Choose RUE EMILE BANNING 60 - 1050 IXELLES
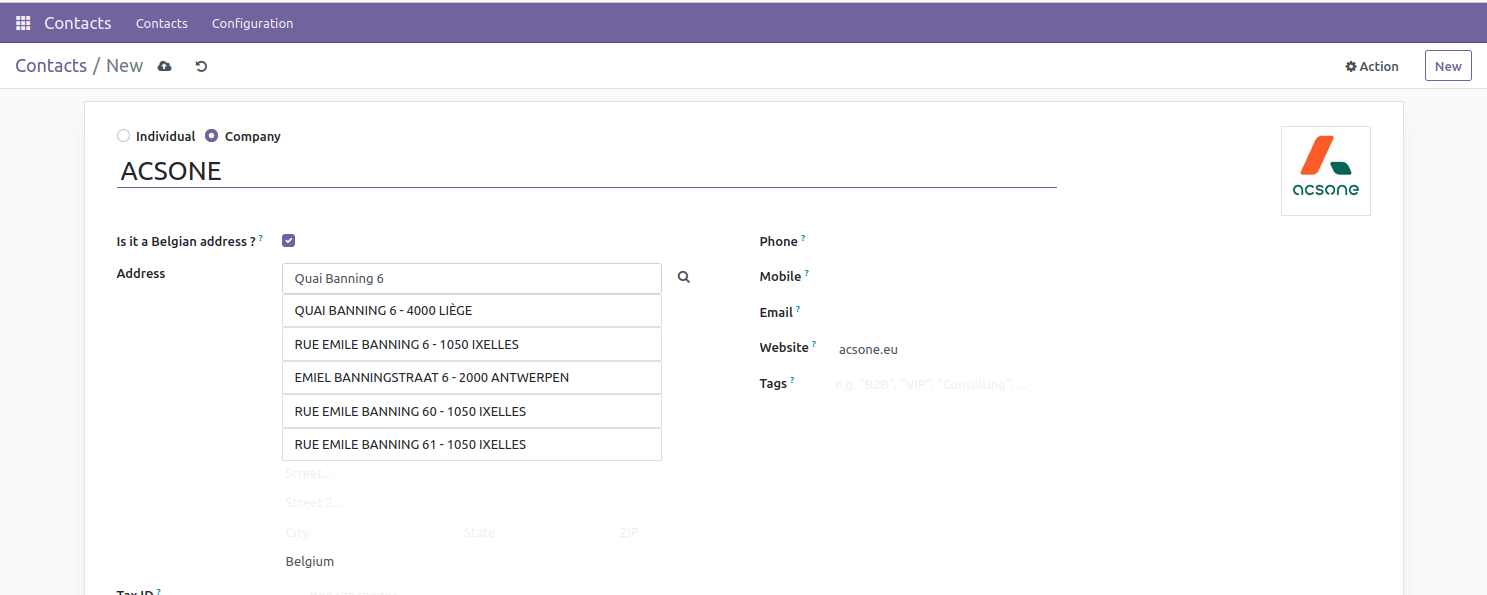This screenshot has width=1487, height=595. coord(472,411)
